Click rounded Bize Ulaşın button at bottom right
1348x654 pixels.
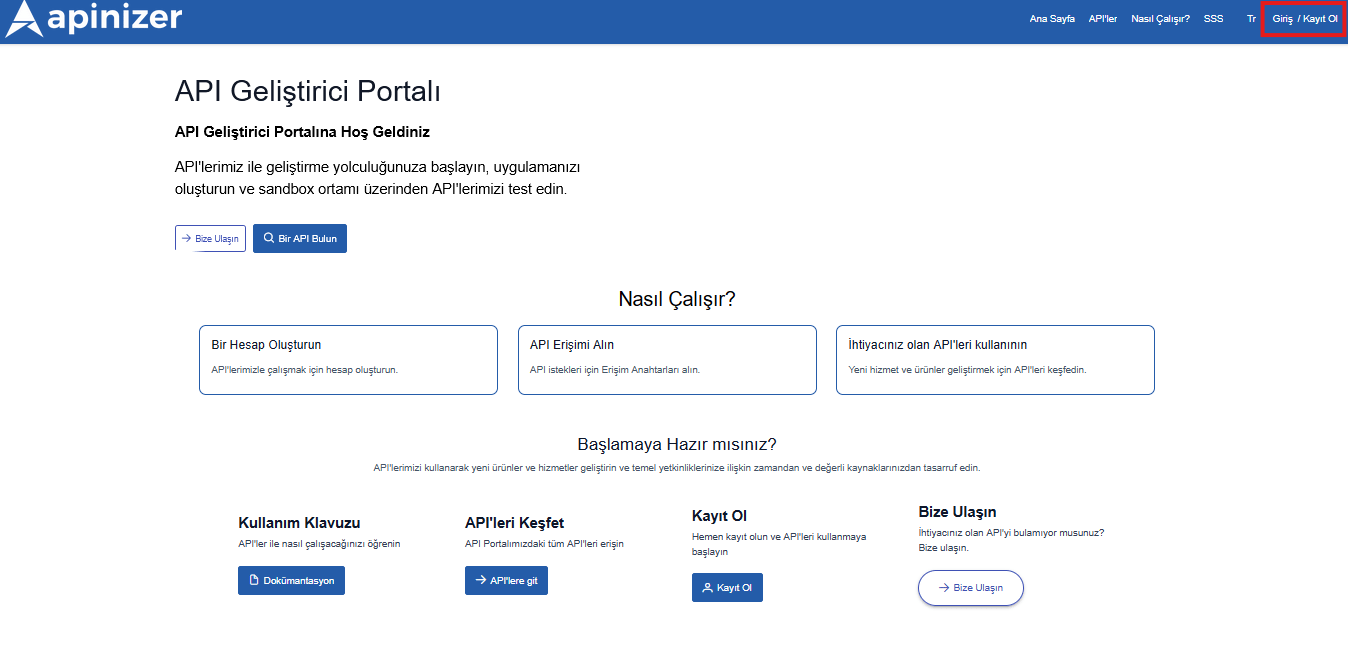tap(970, 588)
